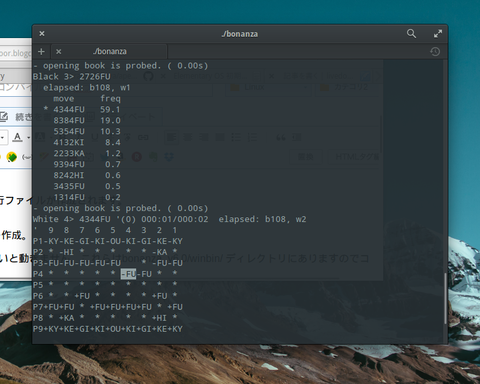Open the tab history icon in terminal
The image size is (480, 384).
click(x=435, y=52)
